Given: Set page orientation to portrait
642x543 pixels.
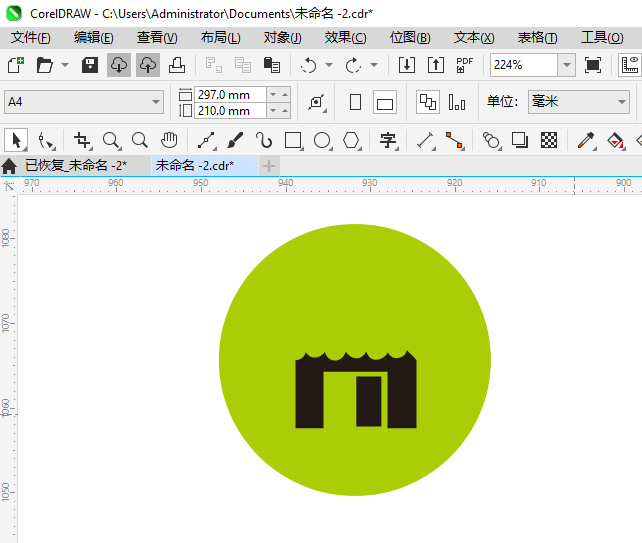Looking at the screenshot, I should point(355,102).
